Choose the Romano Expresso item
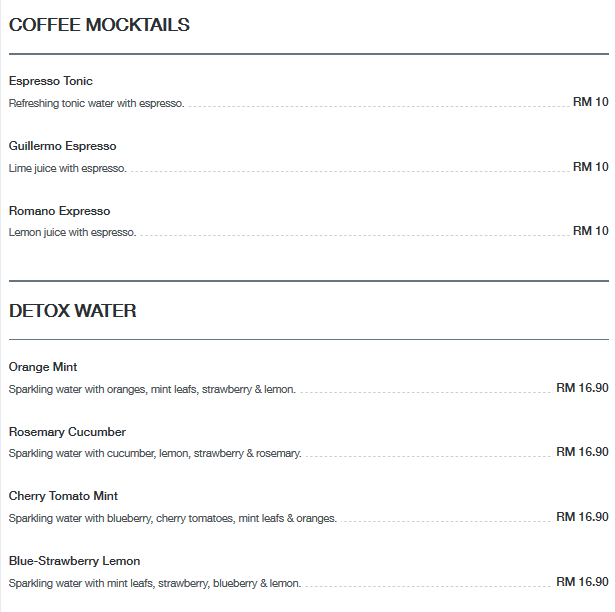Screen dimensions: 615x612 tap(59, 211)
